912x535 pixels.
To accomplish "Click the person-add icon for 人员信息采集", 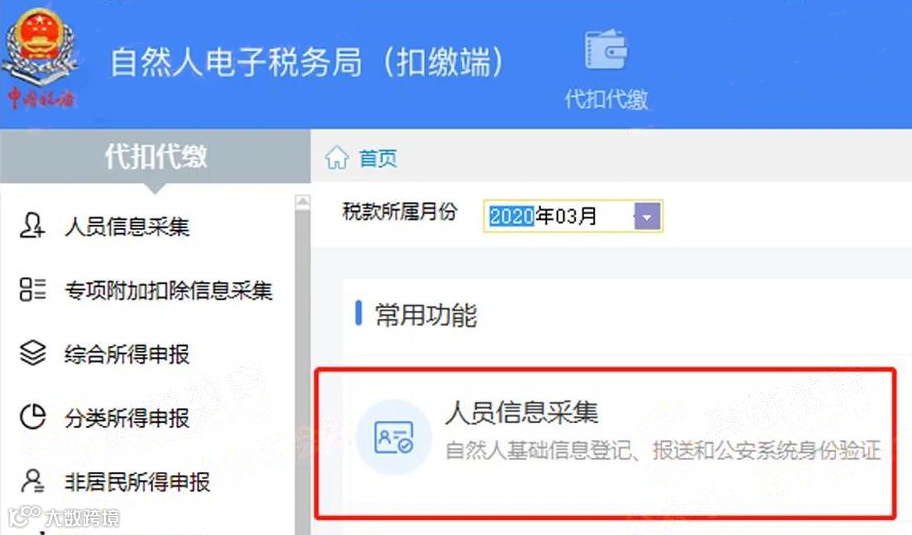I will point(32,226).
